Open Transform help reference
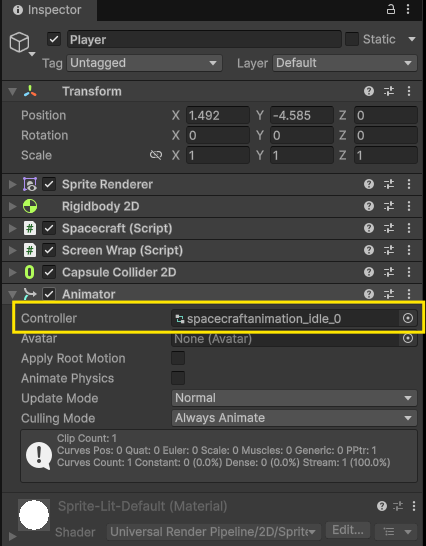 [x=369, y=91]
